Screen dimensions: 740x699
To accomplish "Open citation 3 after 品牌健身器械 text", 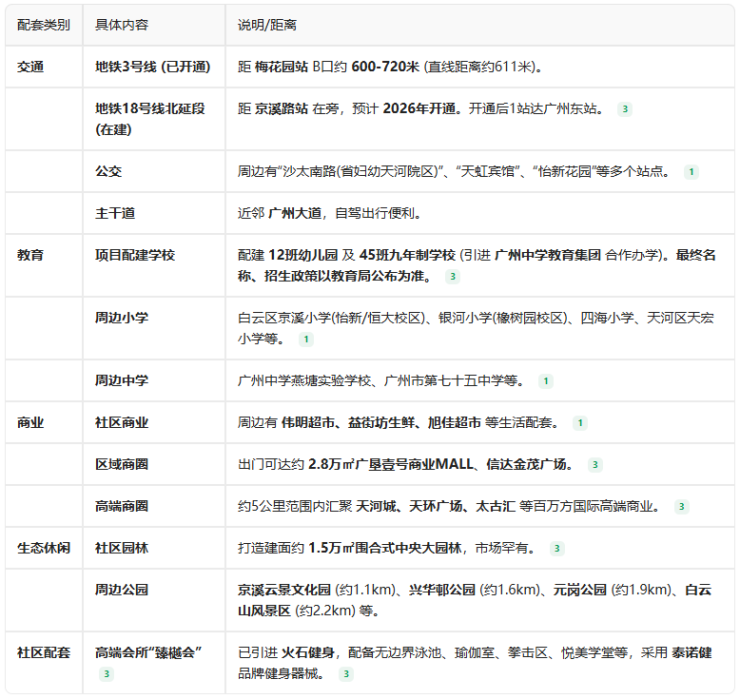I will click(344, 674).
